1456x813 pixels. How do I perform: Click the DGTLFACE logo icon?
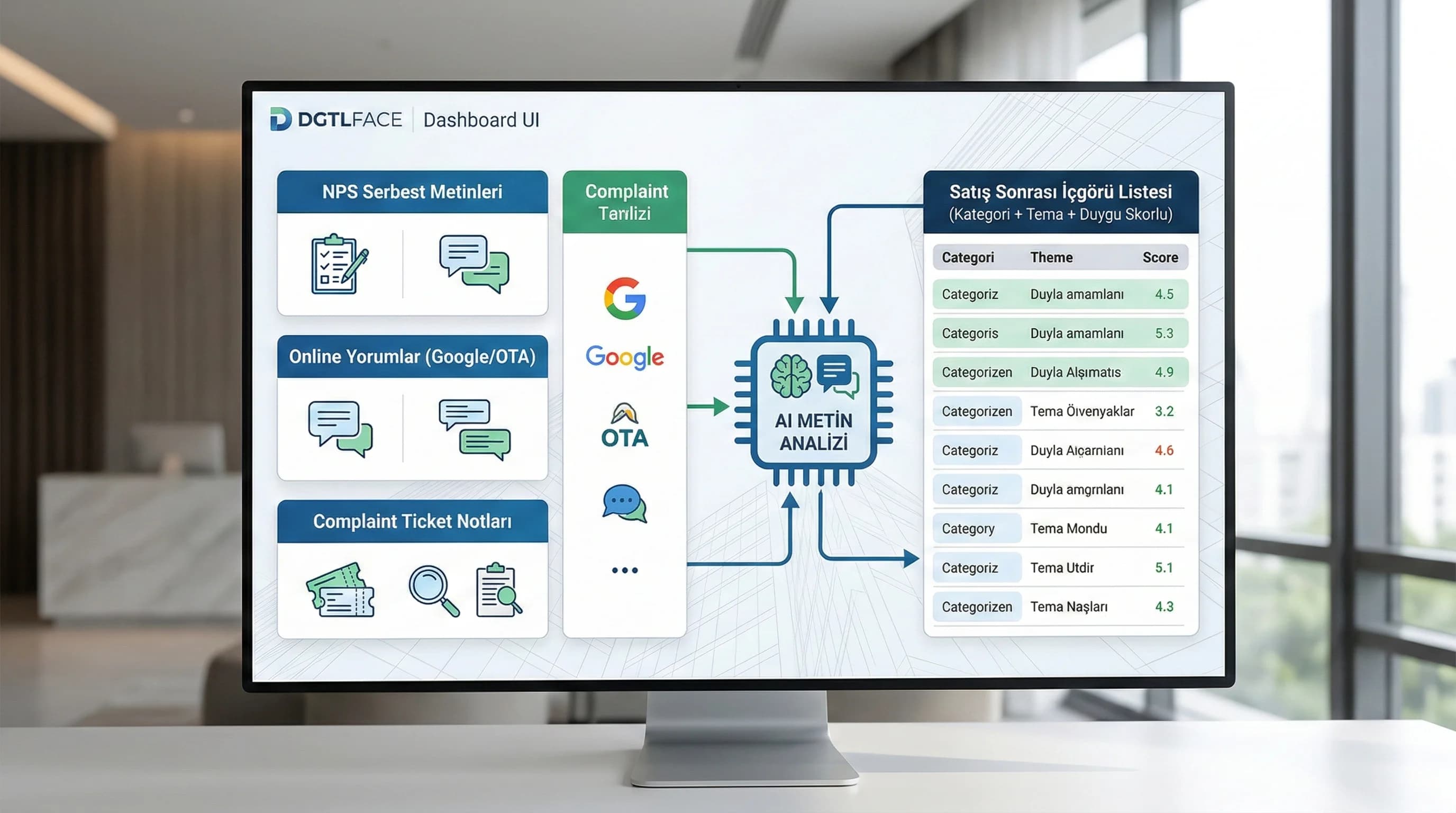pyautogui.click(x=281, y=119)
